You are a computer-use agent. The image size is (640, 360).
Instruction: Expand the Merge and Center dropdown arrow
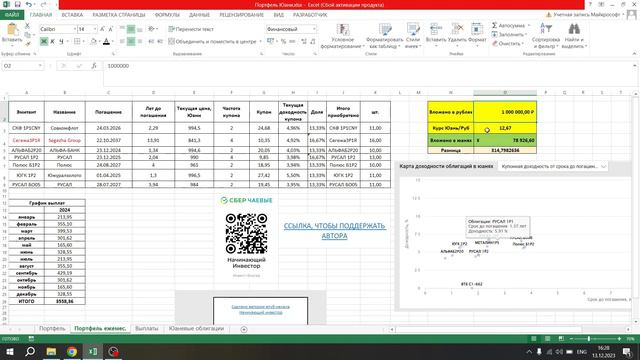(x=260, y=41)
